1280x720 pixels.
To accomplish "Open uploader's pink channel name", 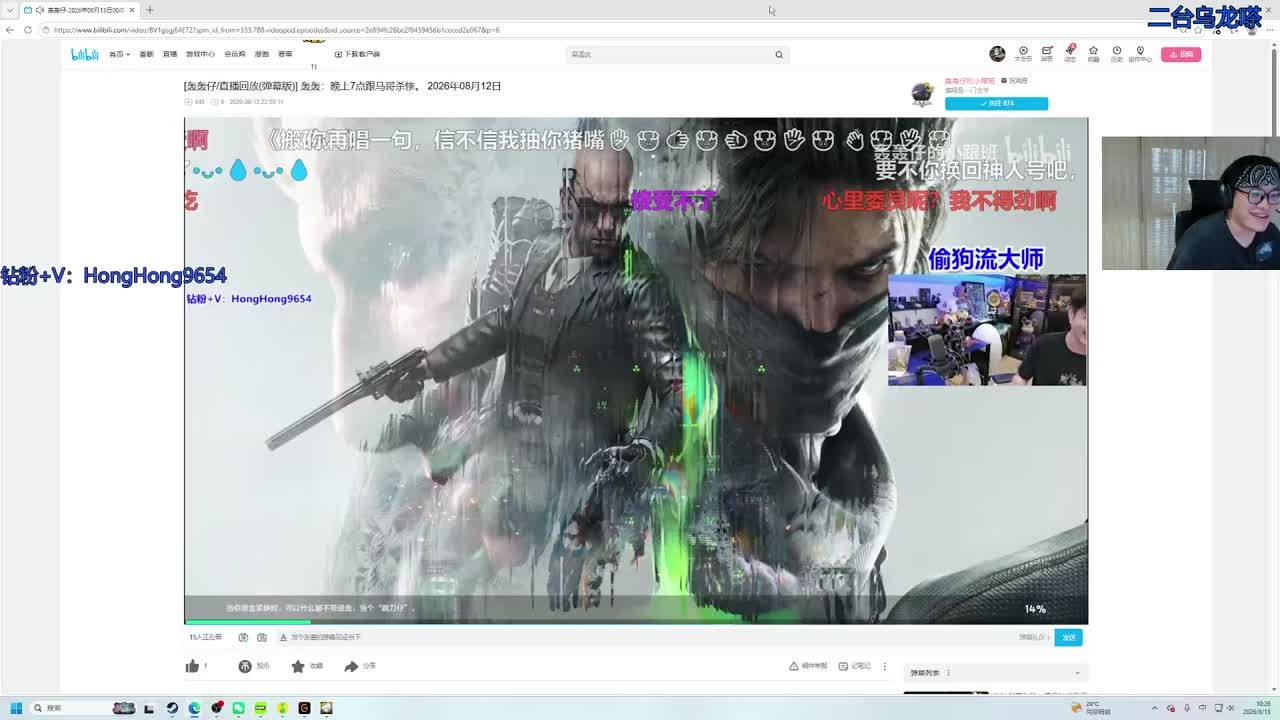I will 970,80.
